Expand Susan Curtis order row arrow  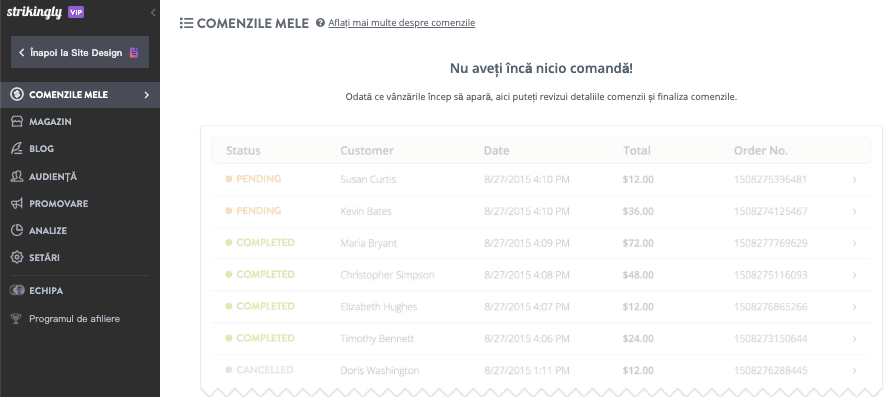(x=855, y=180)
